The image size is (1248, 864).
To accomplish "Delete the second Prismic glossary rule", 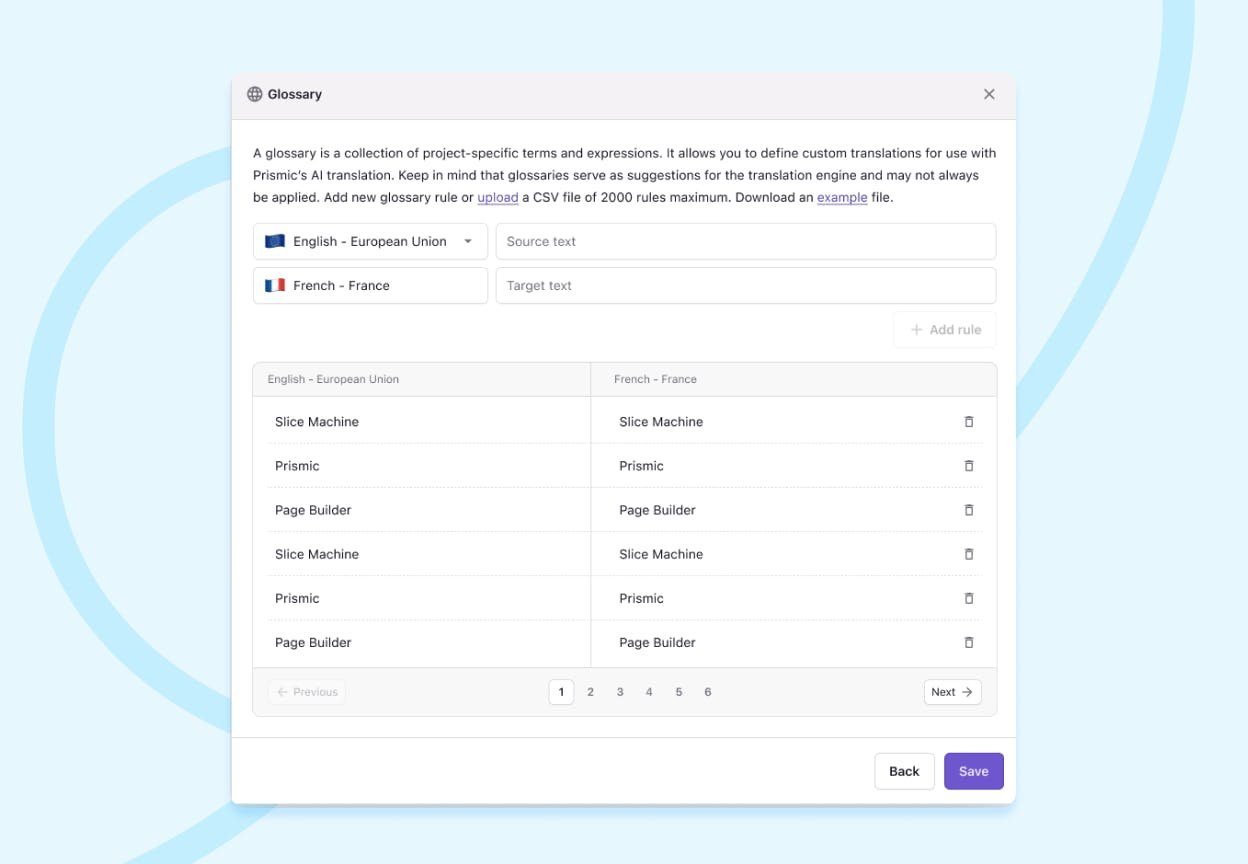I will click(968, 598).
